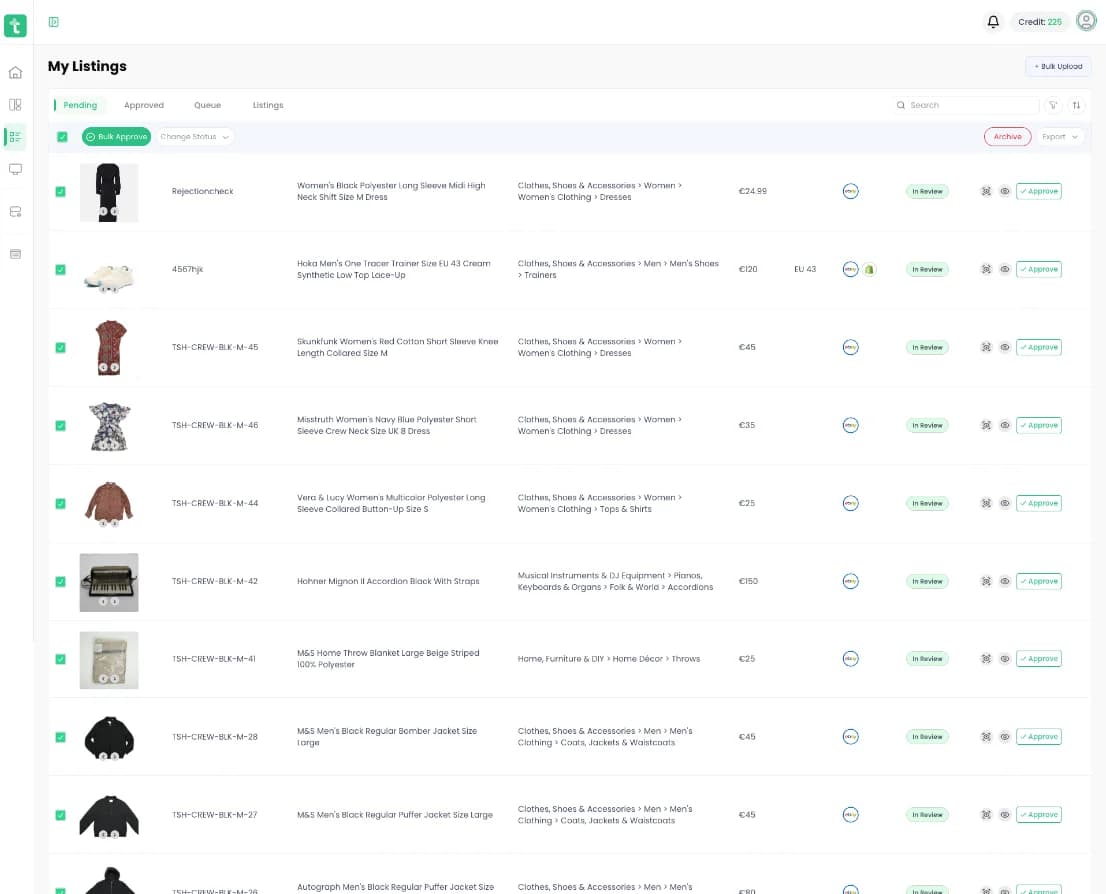The height and width of the screenshot is (894, 1106).
Task: Preview Rejectioncheck listing with eye icon
Action: click(1005, 191)
